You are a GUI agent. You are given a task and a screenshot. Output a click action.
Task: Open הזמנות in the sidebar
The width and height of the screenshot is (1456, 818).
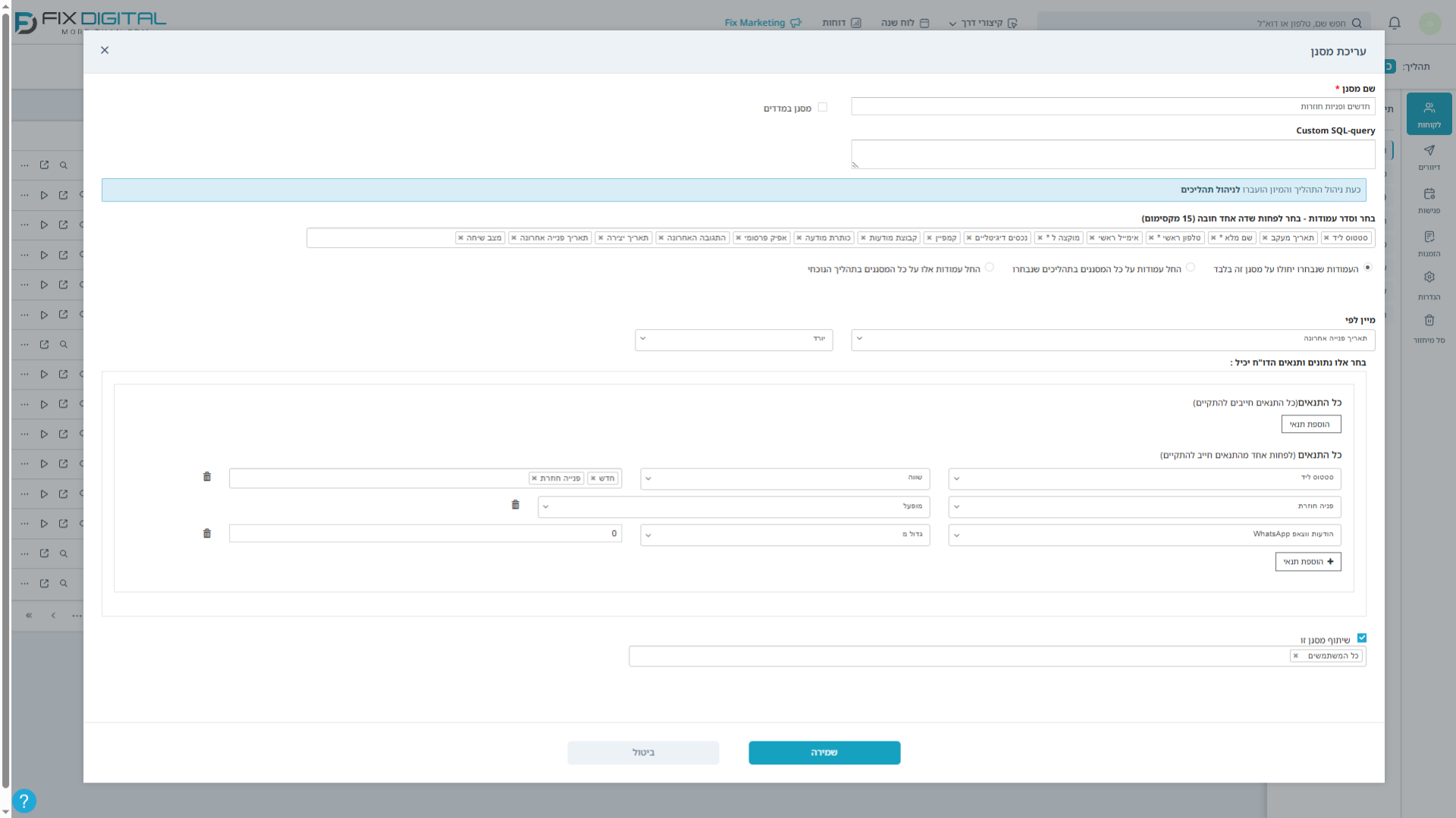coord(1429,243)
